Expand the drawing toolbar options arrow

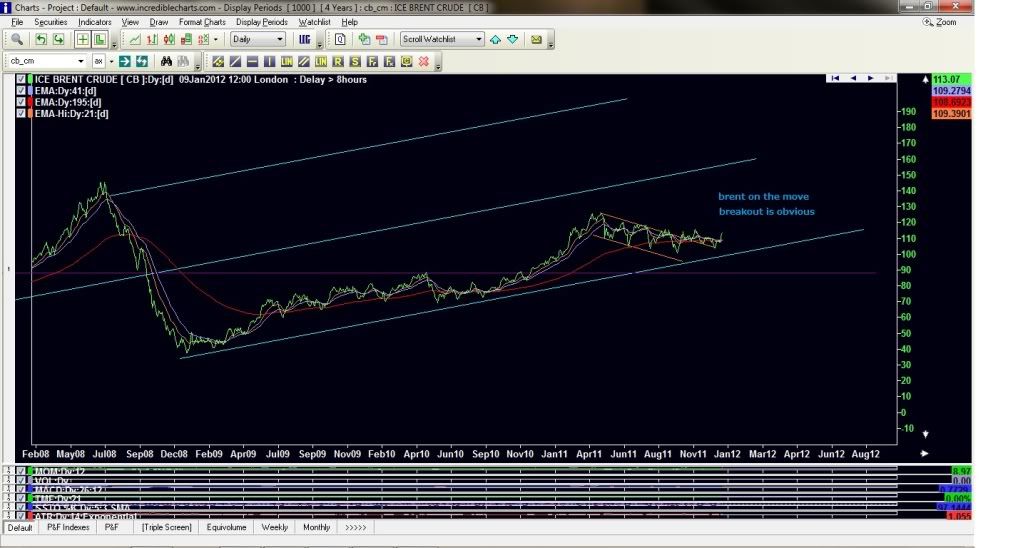tap(438, 63)
